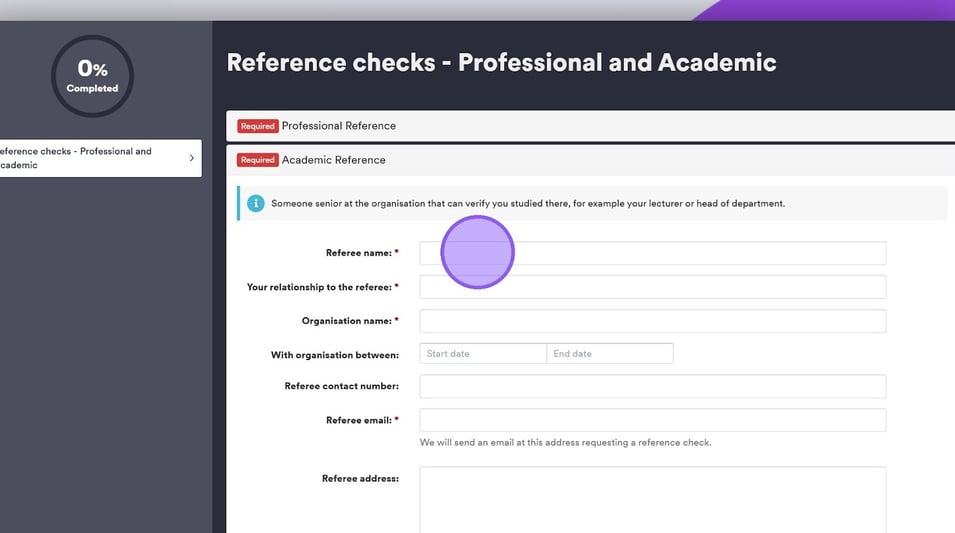Focus the Referee email input

point(652,420)
